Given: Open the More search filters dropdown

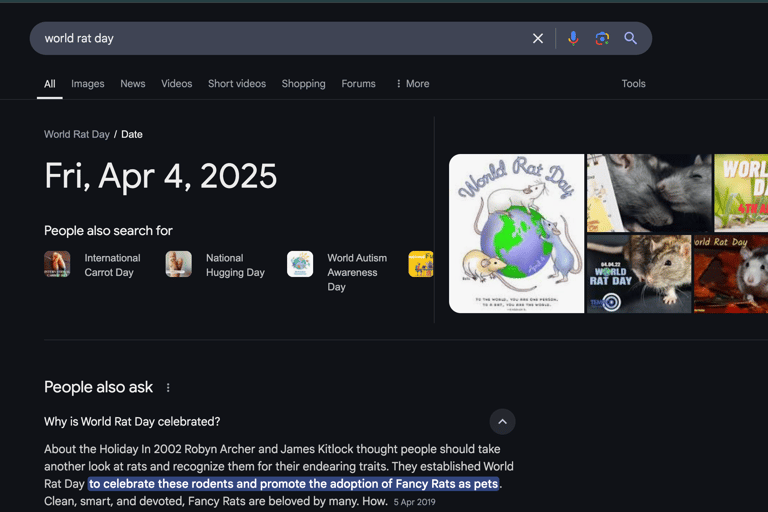Looking at the screenshot, I should tap(412, 84).
